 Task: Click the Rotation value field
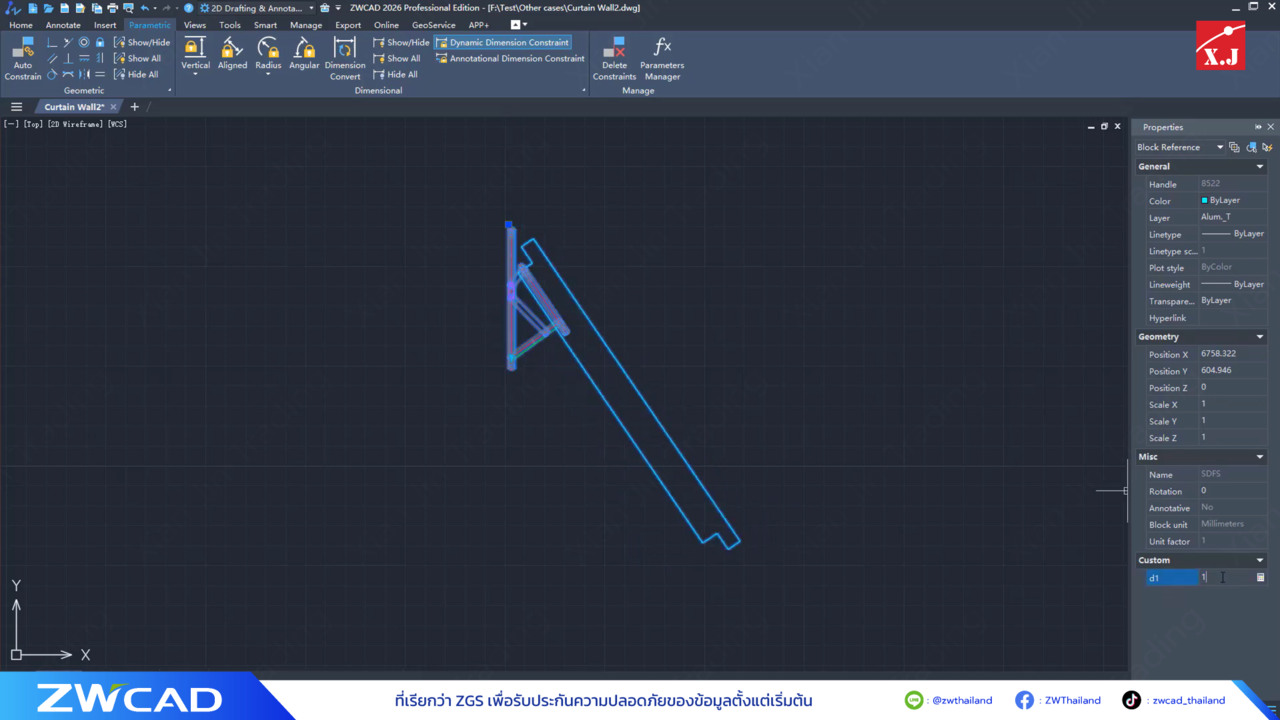1234,491
